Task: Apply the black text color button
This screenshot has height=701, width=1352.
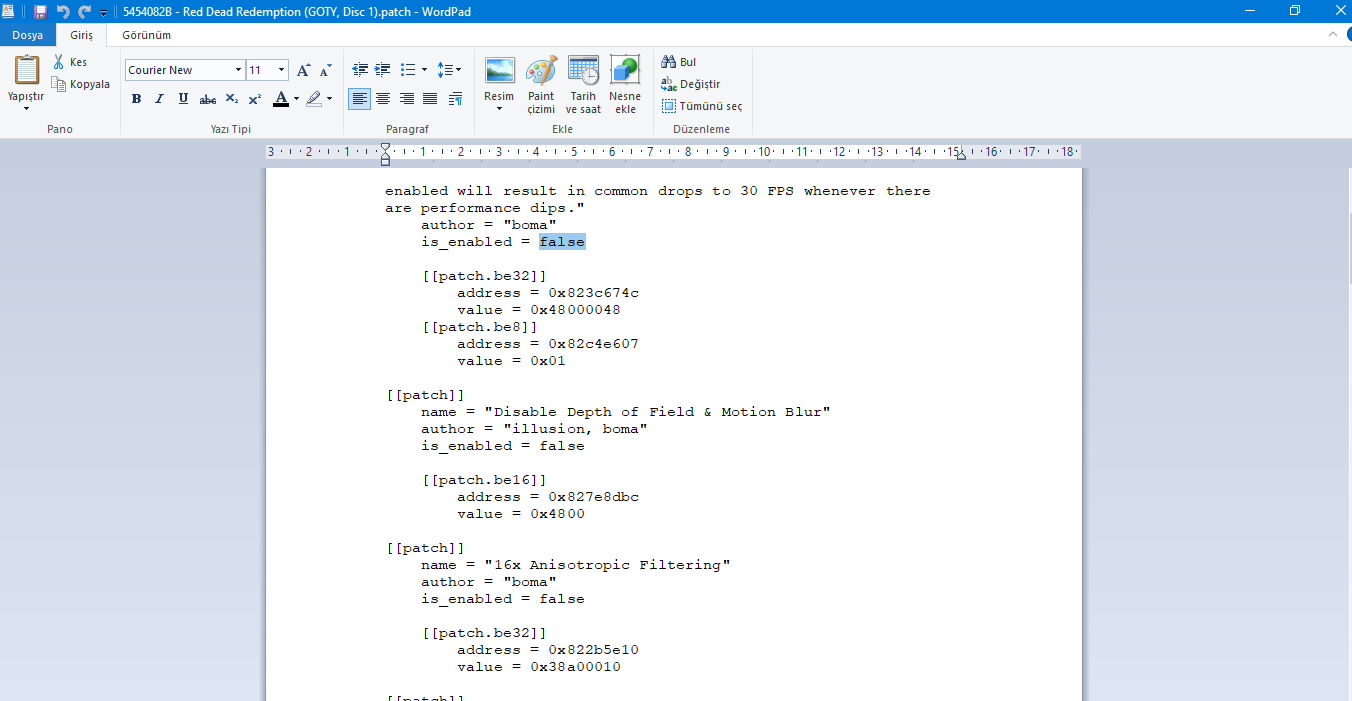Action: [281, 99]
